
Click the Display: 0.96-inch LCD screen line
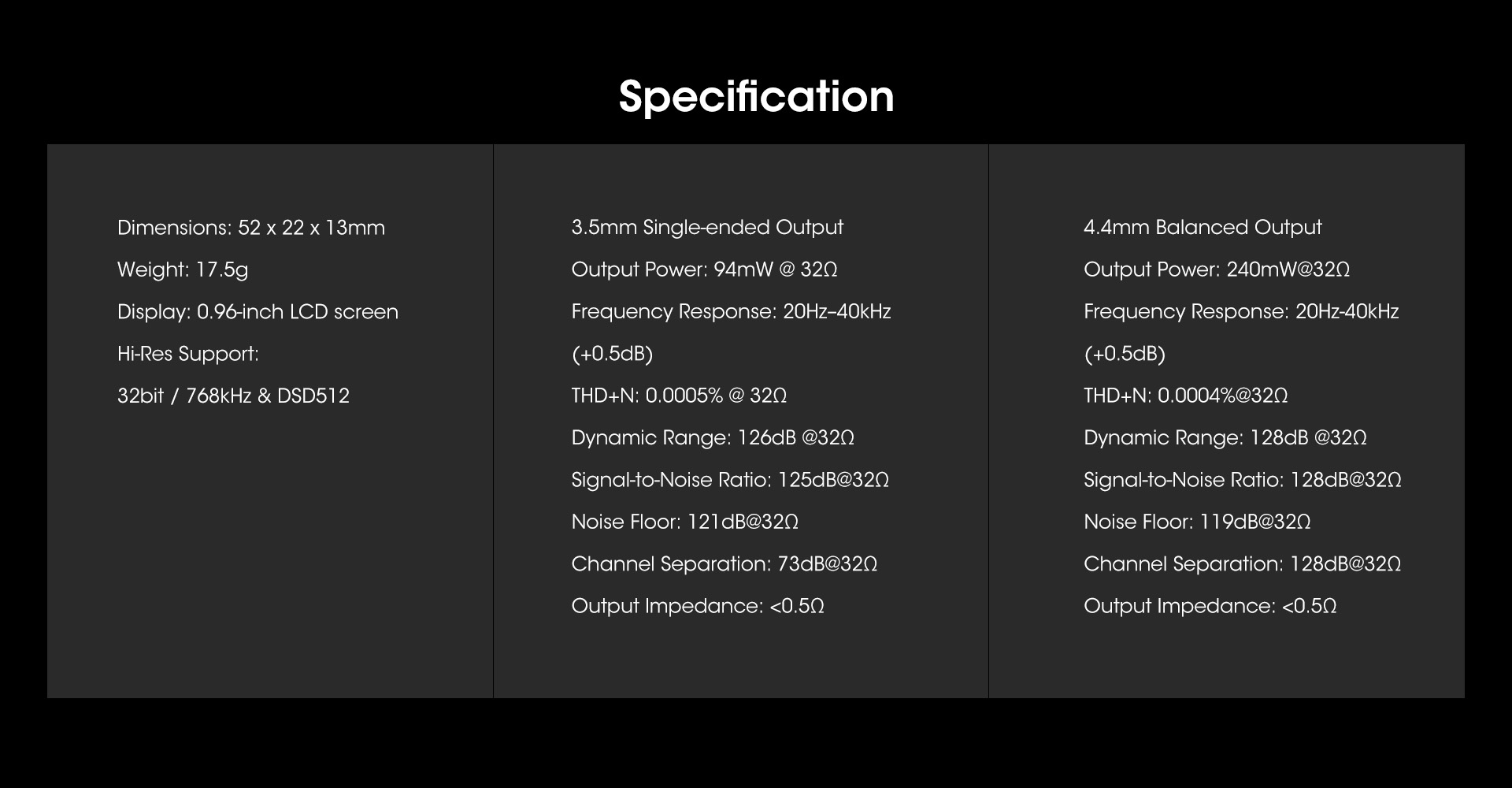(x=258, y=312)
